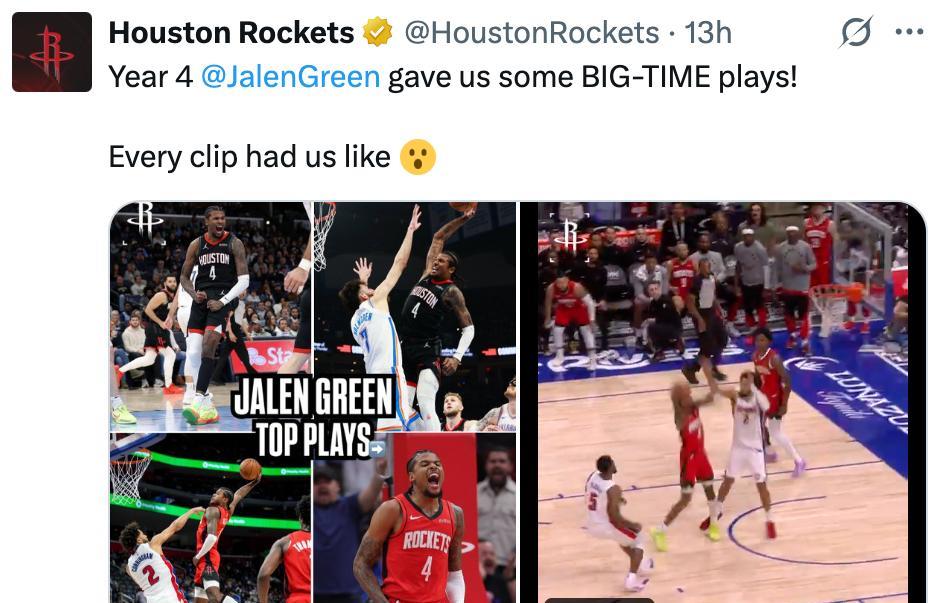Click the Rockets logo watermark on the video

(570, 235)
